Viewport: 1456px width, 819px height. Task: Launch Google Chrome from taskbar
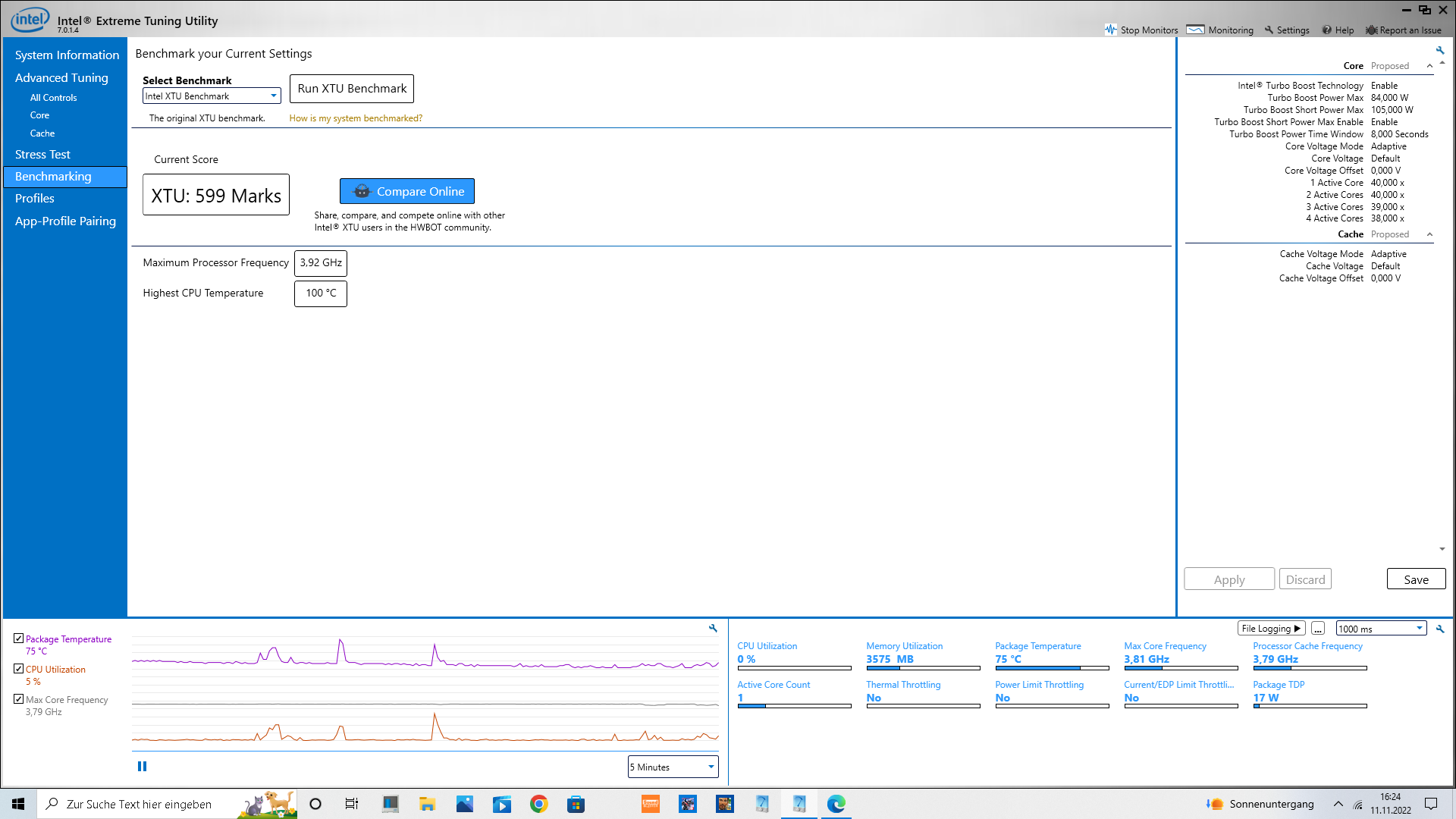(538, 804)
